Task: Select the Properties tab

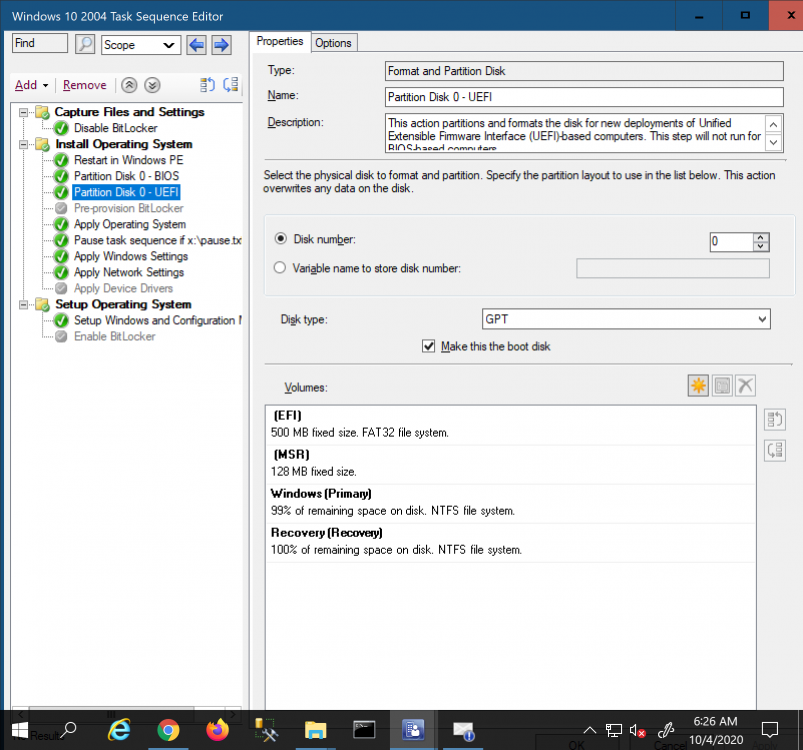Action: pos(280,41)
